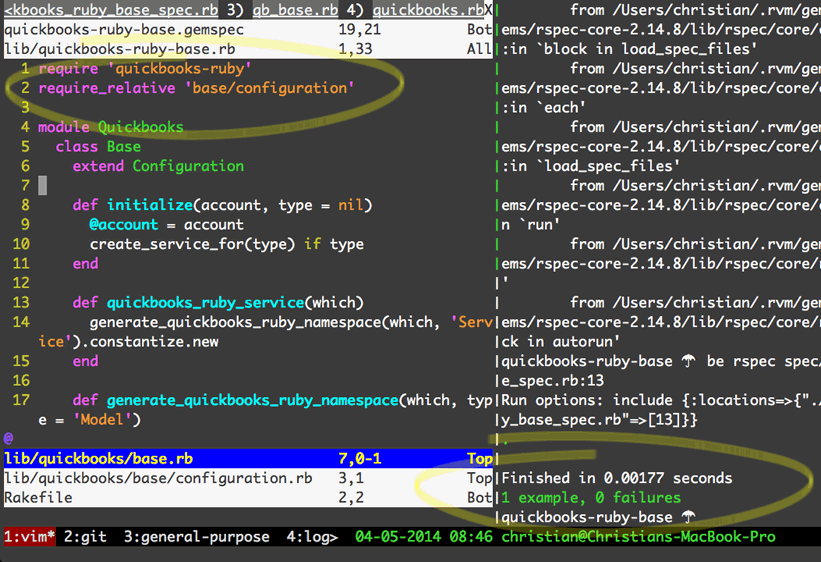Focus the active lib/quickbooks/base.rb status line

[x=248, y=459]
